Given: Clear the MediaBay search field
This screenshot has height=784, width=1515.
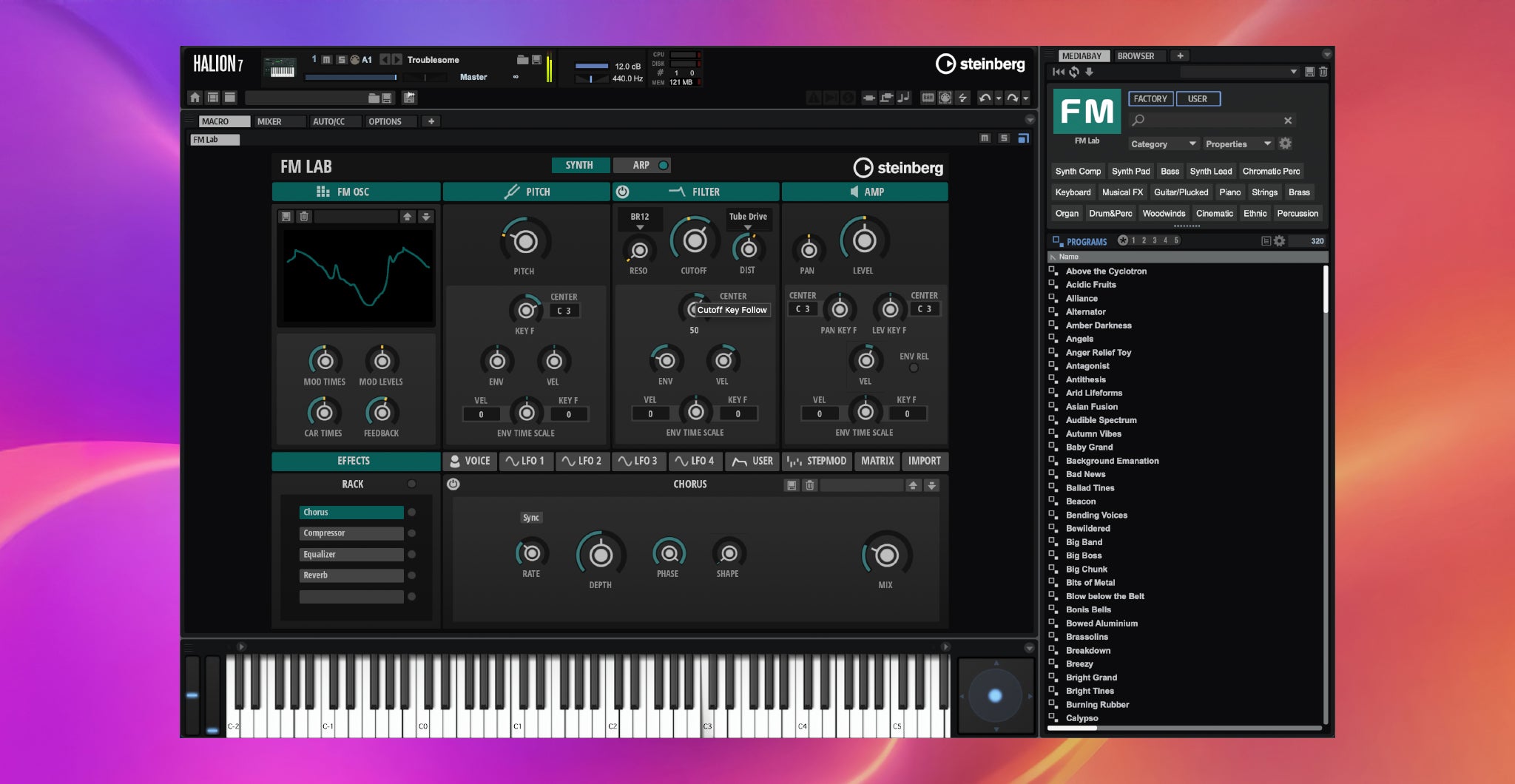Looking at the screenshot, I should (x=1288, y=121).
